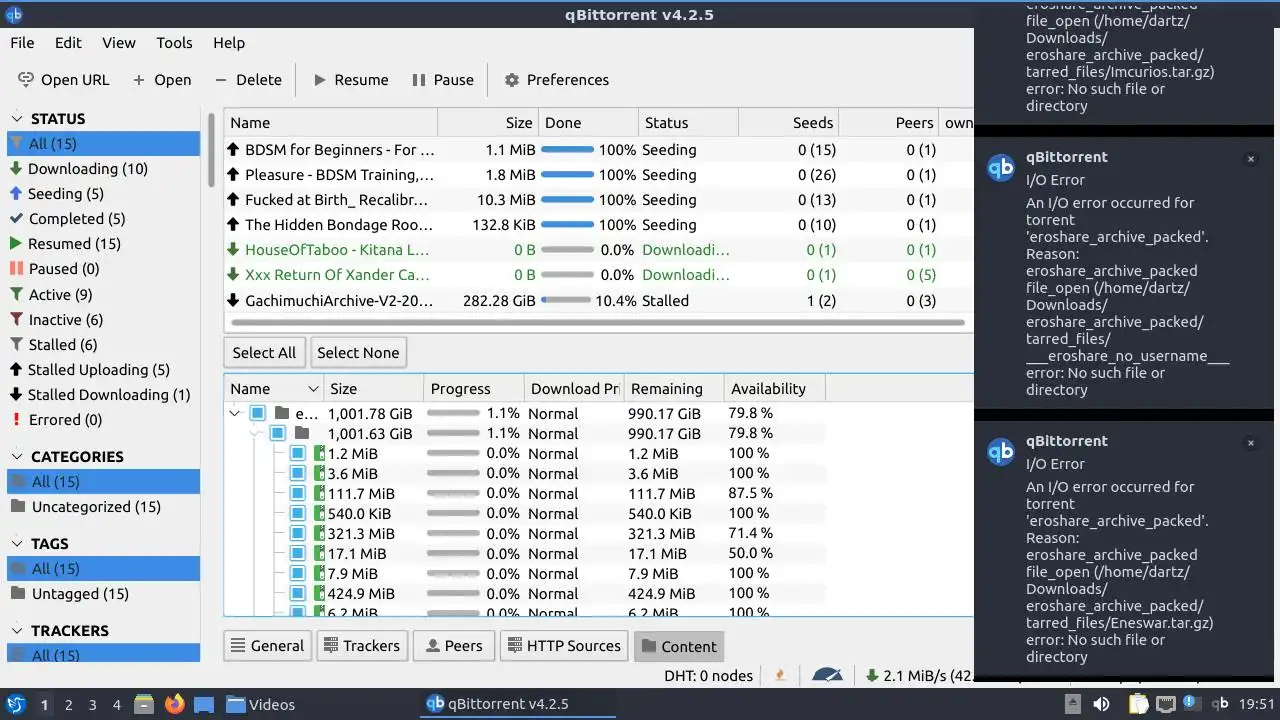Screen dimensions: 1280x720
Task: Click the torrent list horizontal scrollbar
Action: [x=596, y=323]
